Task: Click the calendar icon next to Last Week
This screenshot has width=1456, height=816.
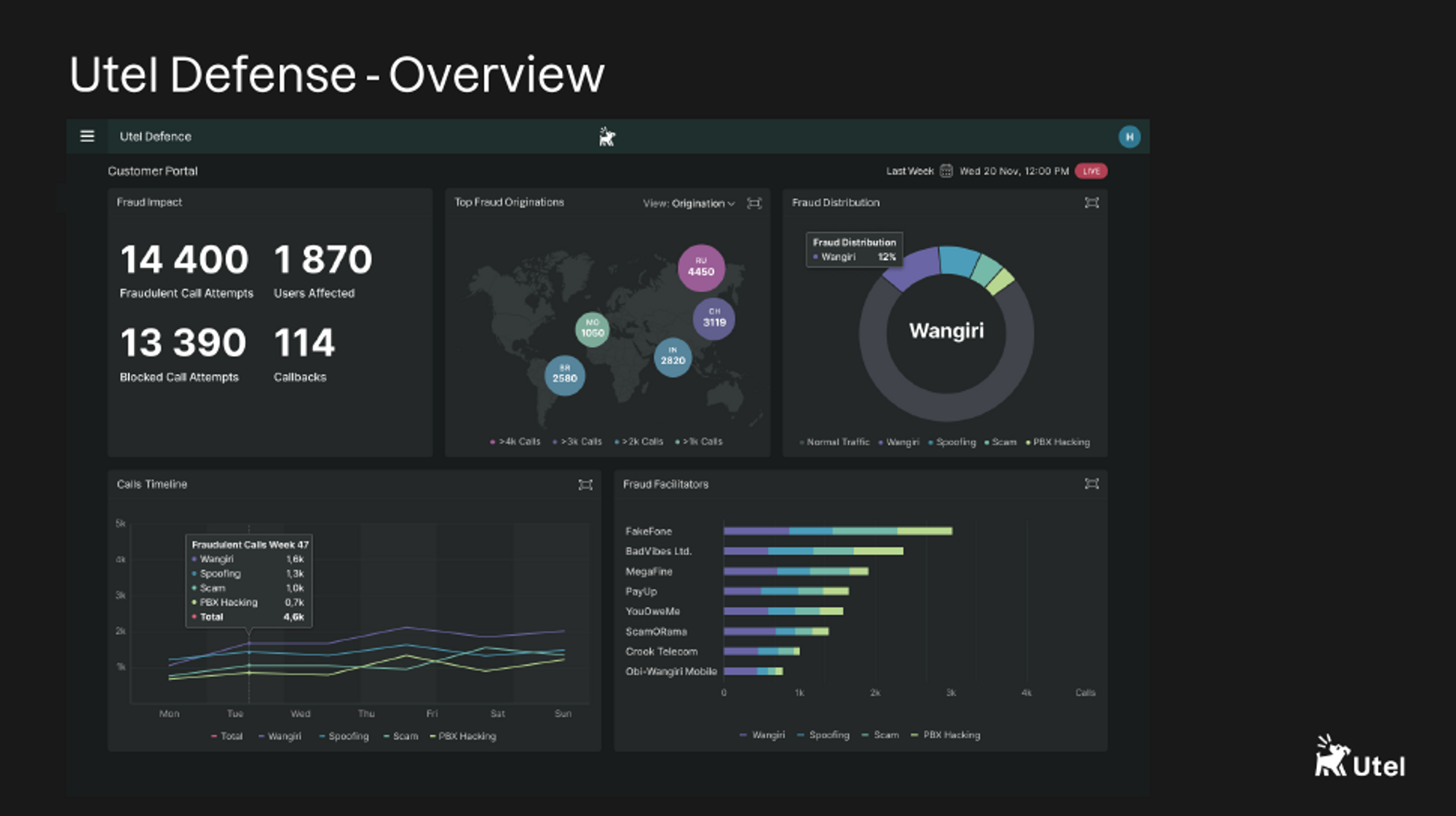Action: tap(946, 171)
